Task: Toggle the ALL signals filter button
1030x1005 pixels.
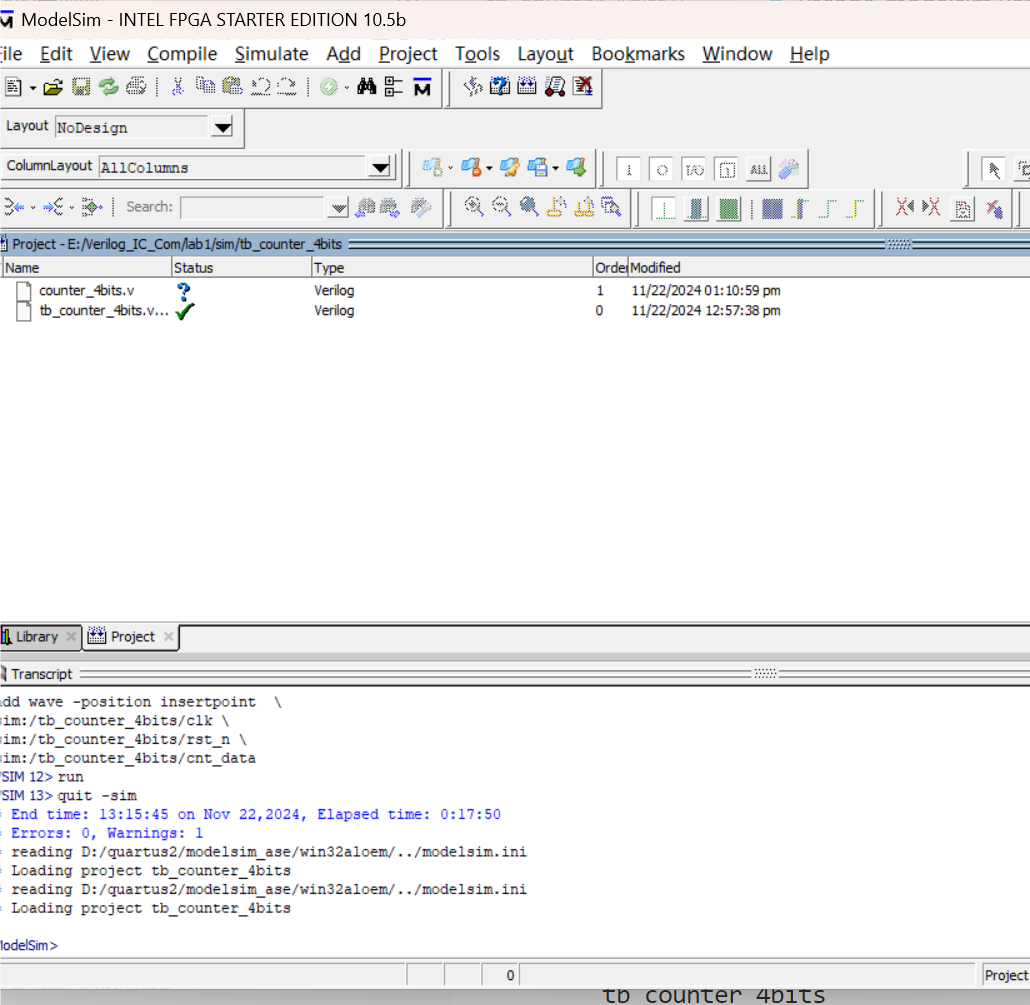Action: pyautogui.click(x=759, y=169)
